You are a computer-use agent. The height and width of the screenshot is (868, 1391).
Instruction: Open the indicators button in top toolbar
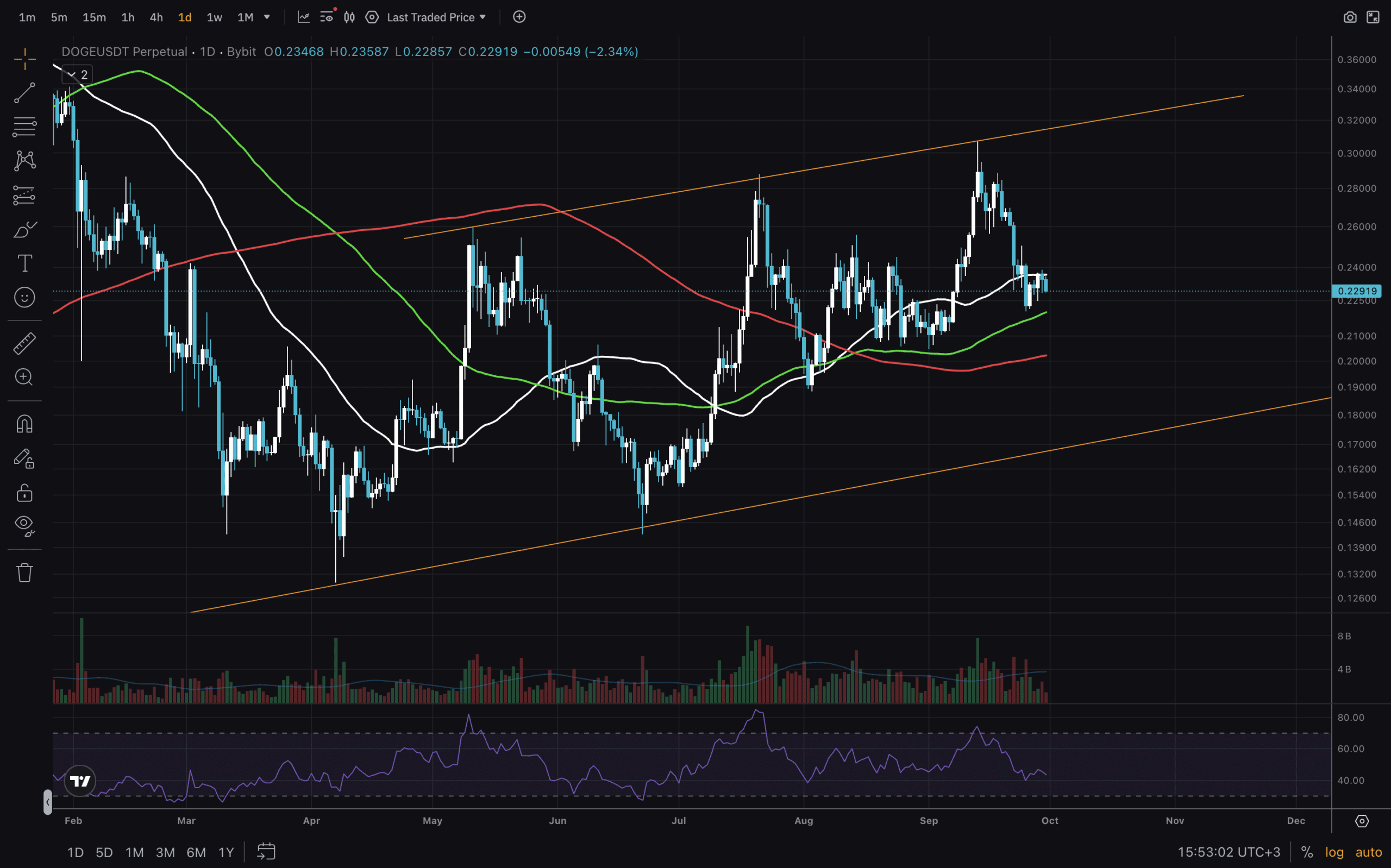[303, 17]
